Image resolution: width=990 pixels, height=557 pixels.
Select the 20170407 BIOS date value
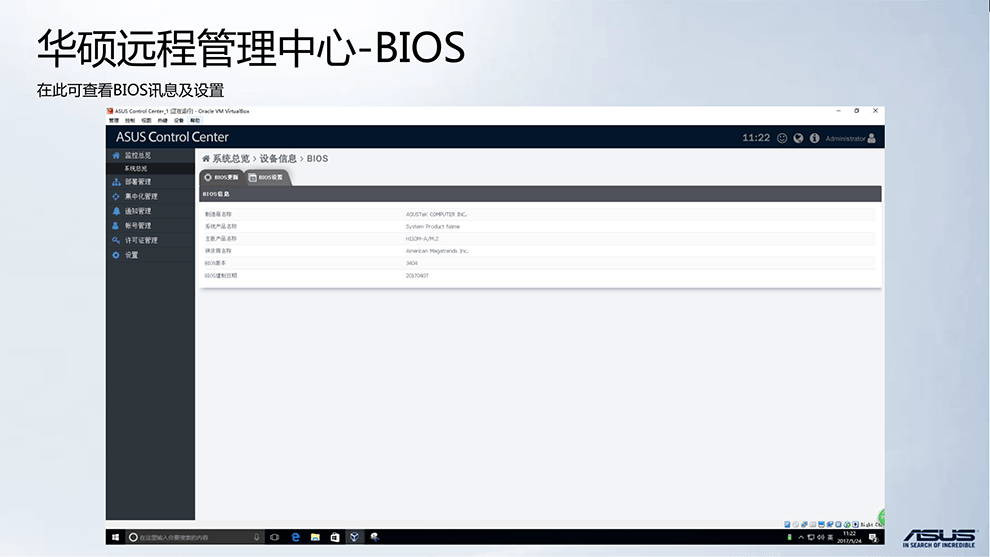point(417,276)
